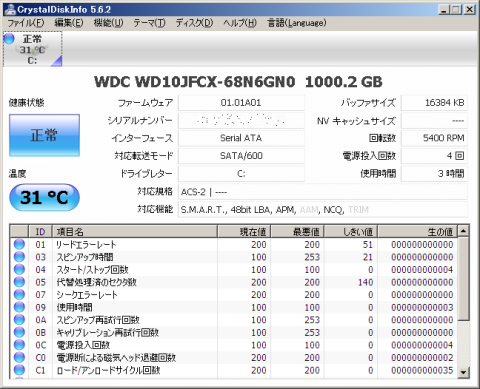Click status orb for 09 使用時間

coord(19,307)
